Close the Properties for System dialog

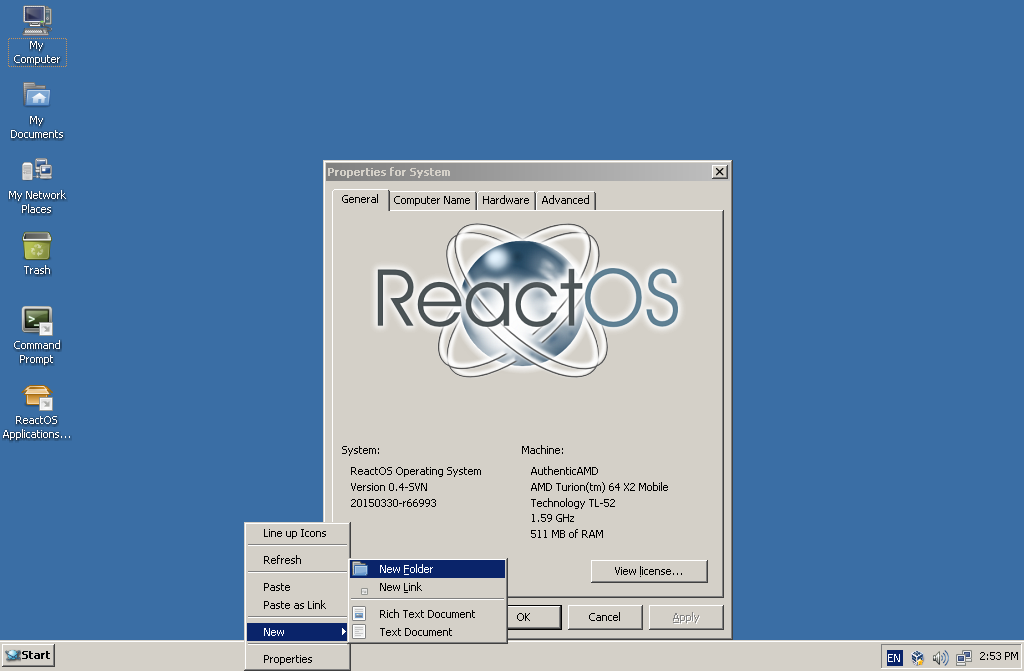coord(719,172)
